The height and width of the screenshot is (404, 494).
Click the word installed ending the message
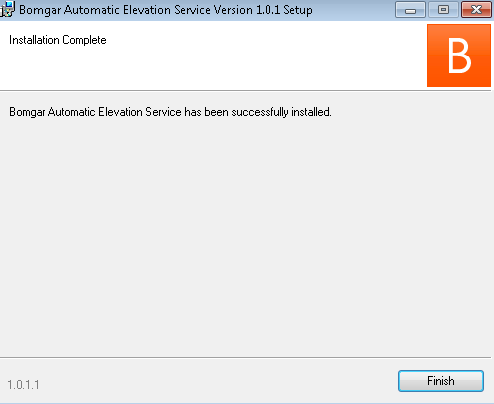tap(311, 112)
